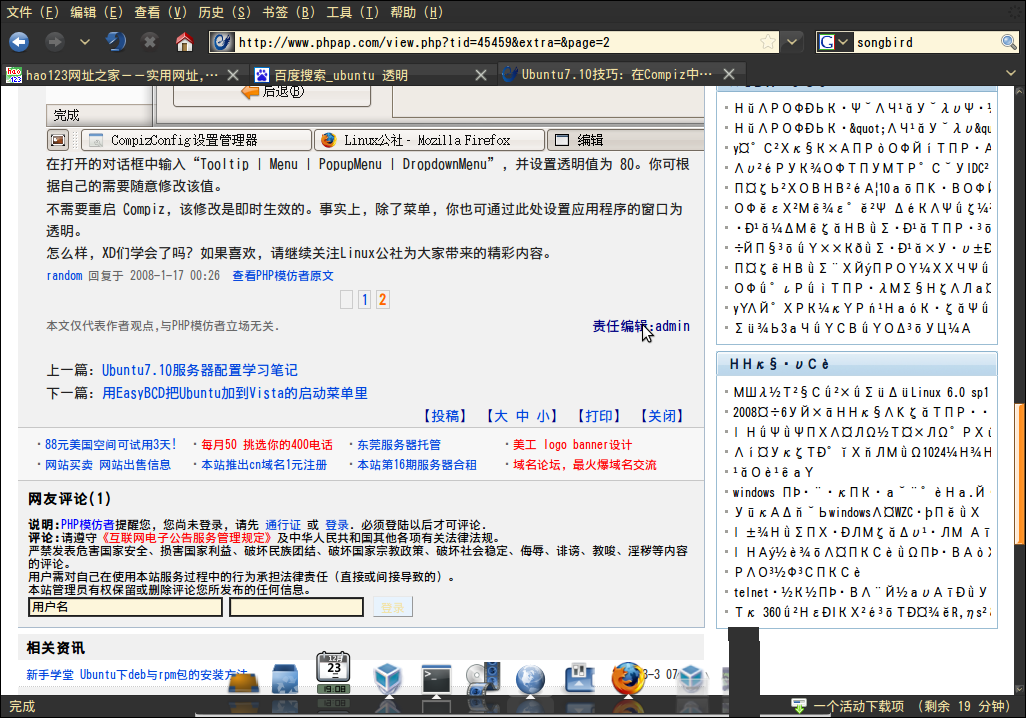This screenshot has width=1026, height=718.
Task: Click the download status icon in status bar
Action: point(799,706)
